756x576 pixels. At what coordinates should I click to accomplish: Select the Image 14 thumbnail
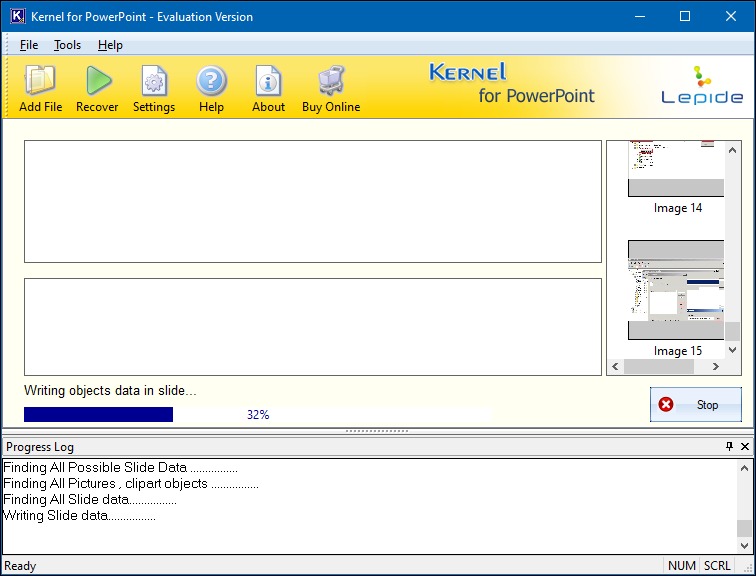[675, 169]
